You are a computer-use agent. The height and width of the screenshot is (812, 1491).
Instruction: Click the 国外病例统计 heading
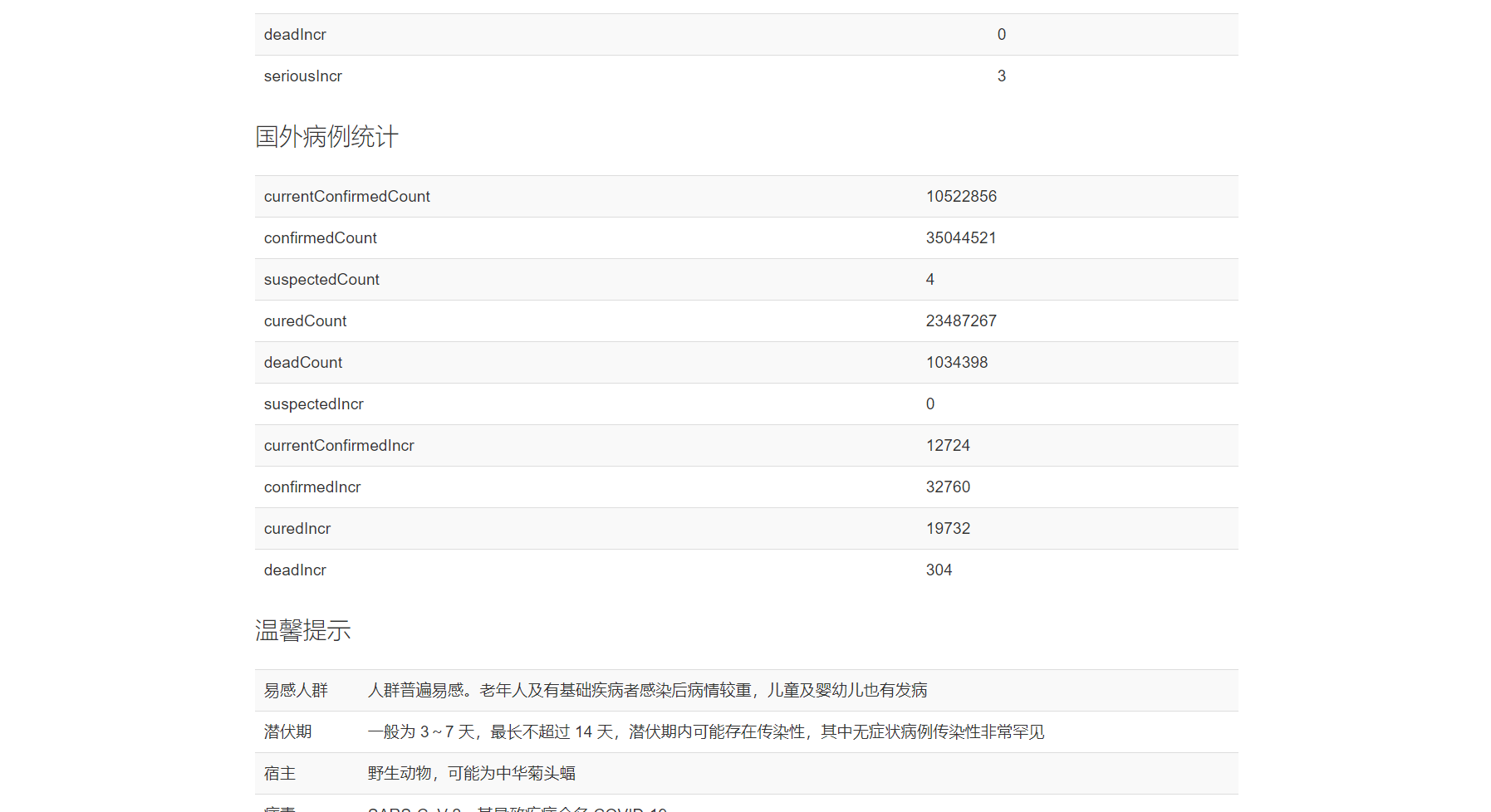tap(326, 137)
